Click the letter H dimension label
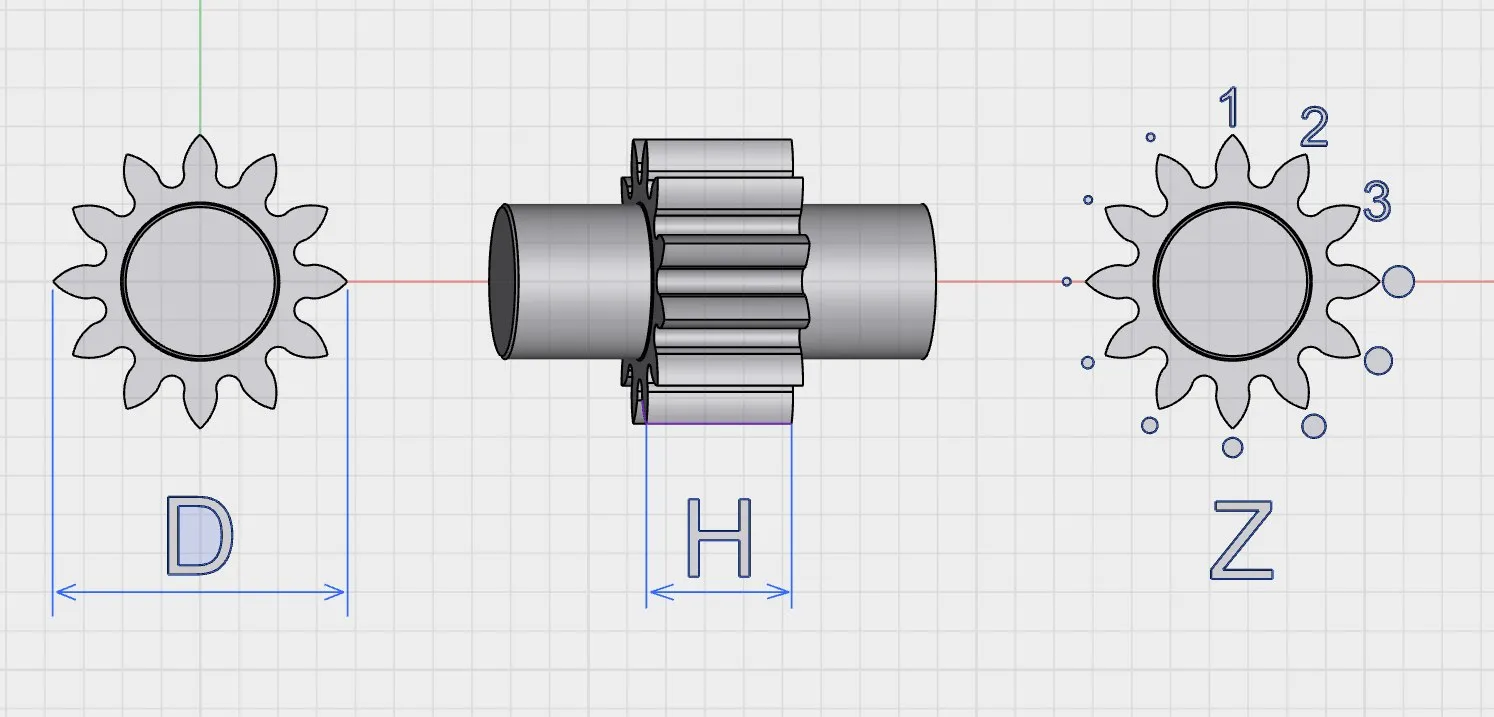Viewport: 1494px width, 717px height. (x=719, y=538)
